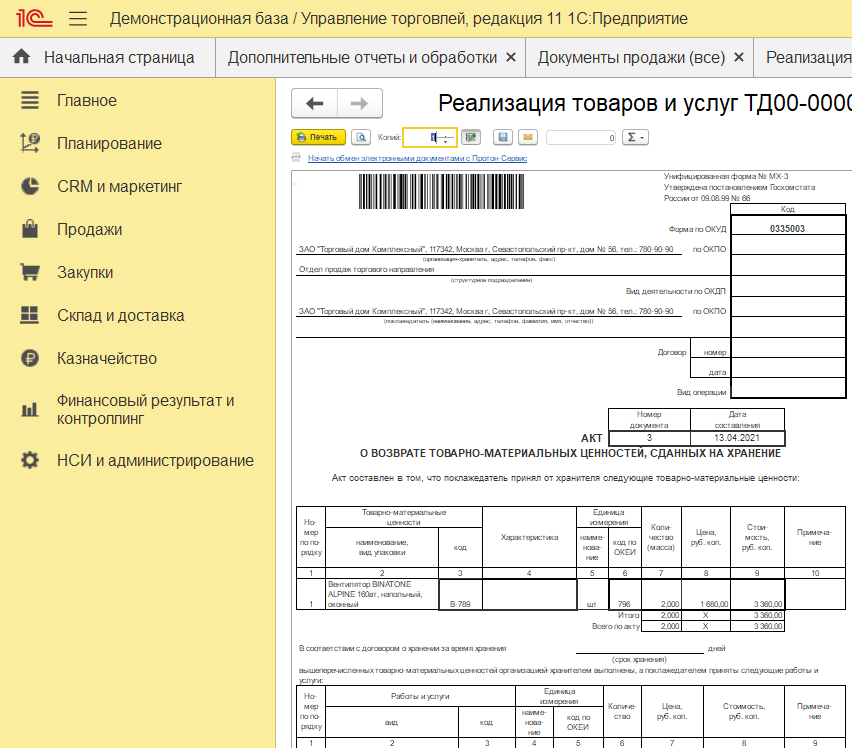Switch to Дополнительные отчеты и обработки tab
The image size is (852, 748).
(x=362, y=58)
